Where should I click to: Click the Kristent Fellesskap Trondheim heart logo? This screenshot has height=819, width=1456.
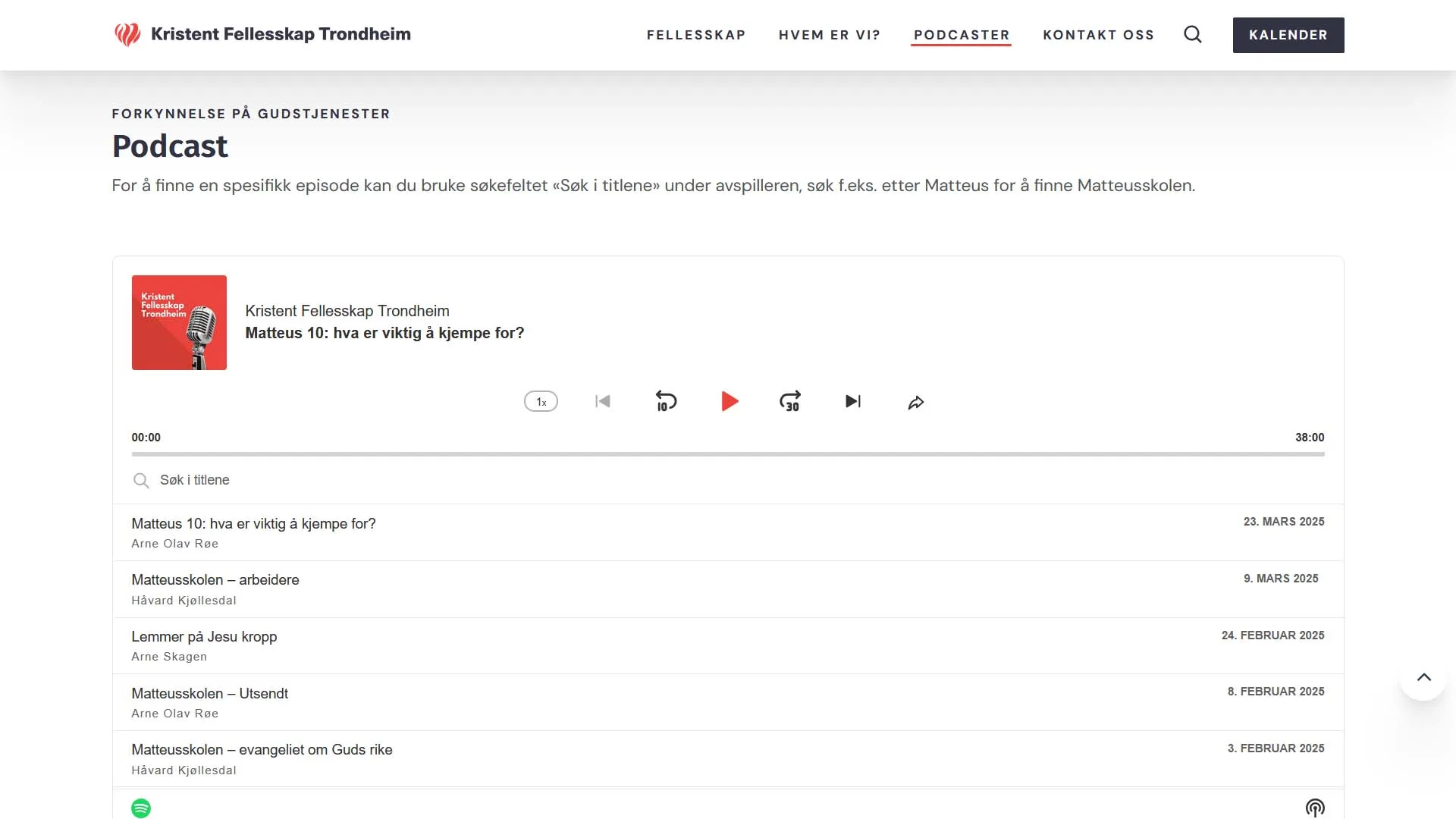[x=127, y=34]
